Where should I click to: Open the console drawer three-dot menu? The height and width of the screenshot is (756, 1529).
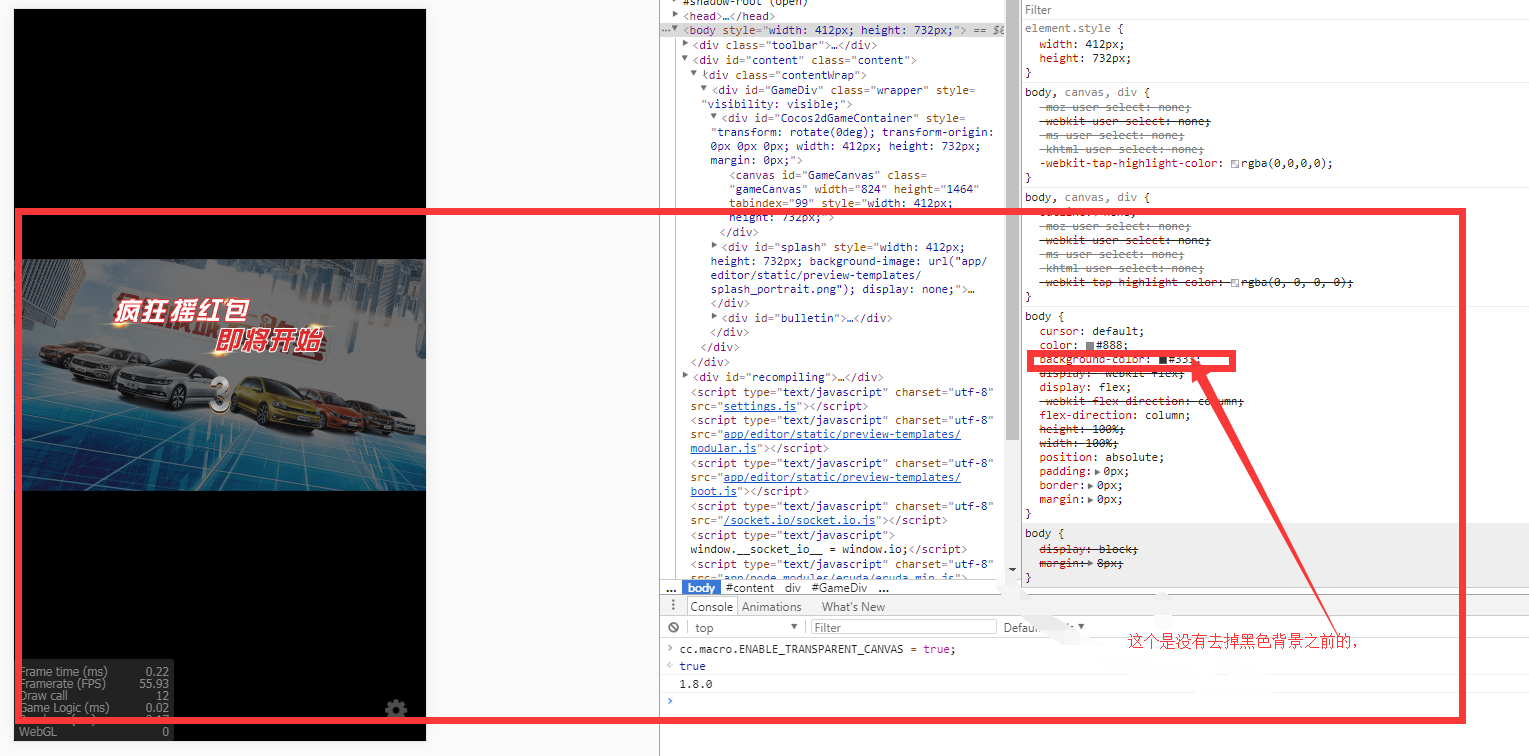[x=673, y=606]
